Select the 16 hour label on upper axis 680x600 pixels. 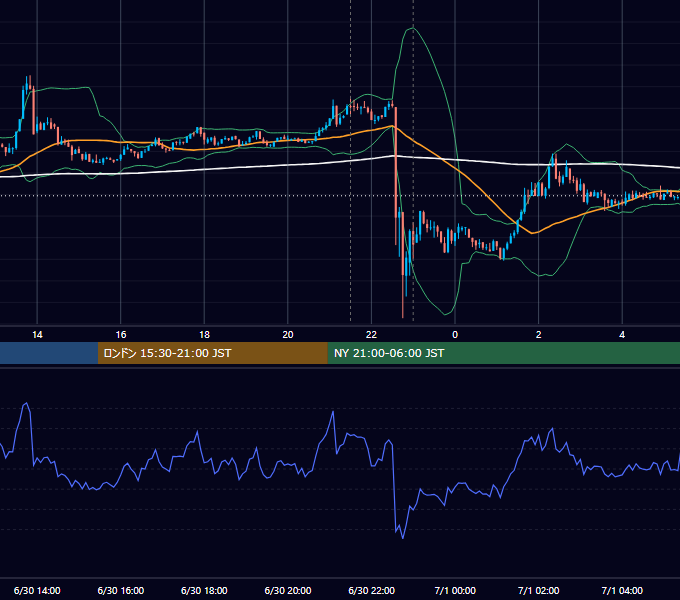[x=121, y=335]
